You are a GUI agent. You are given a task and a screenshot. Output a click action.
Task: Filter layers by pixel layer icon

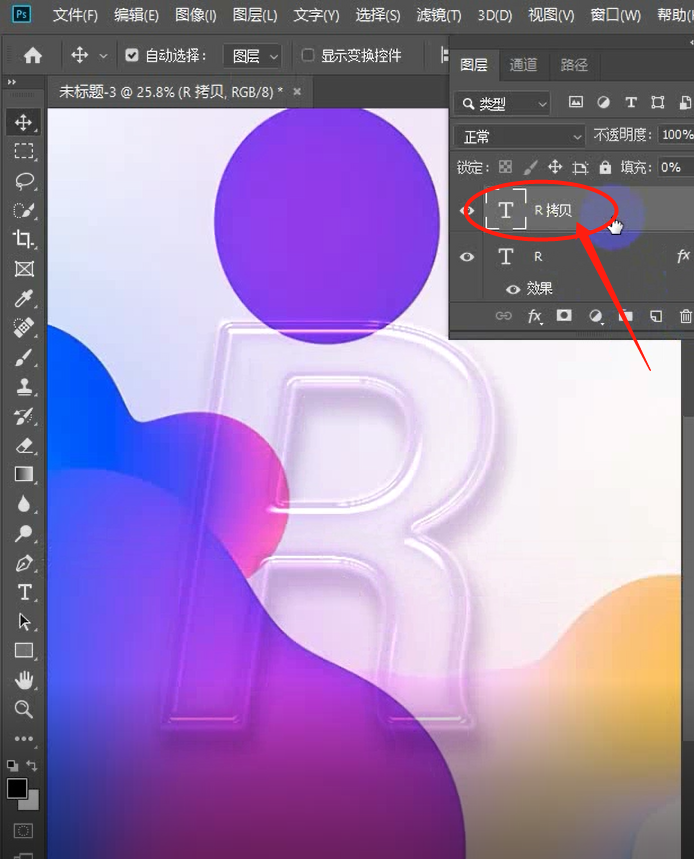tap(576, 102)
